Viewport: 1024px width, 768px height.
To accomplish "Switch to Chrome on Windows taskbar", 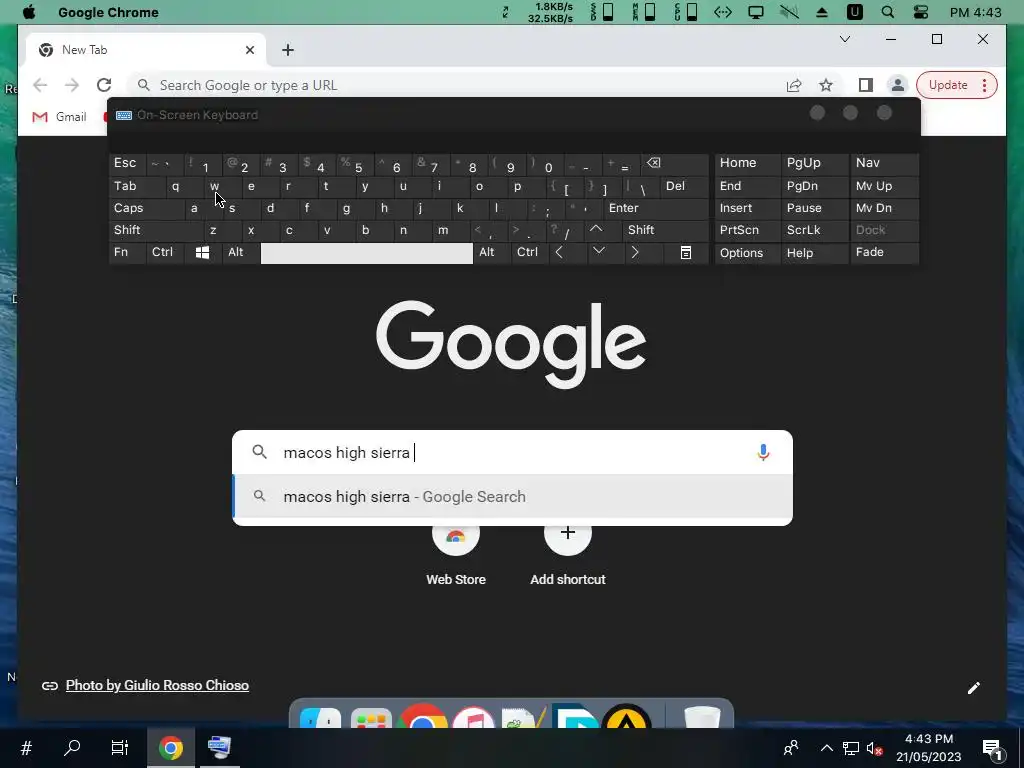I will [x=170, y=747].
